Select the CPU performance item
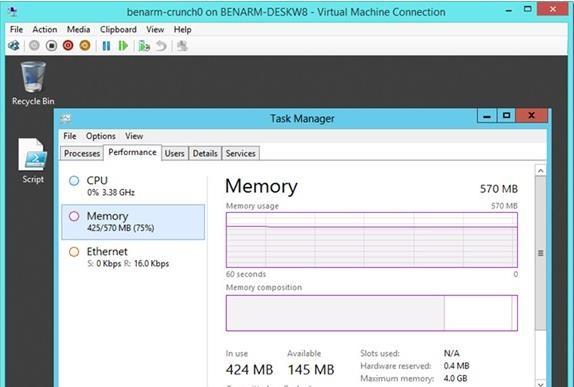Viewport: 574px width, 387px height. (x=133, y=186)
